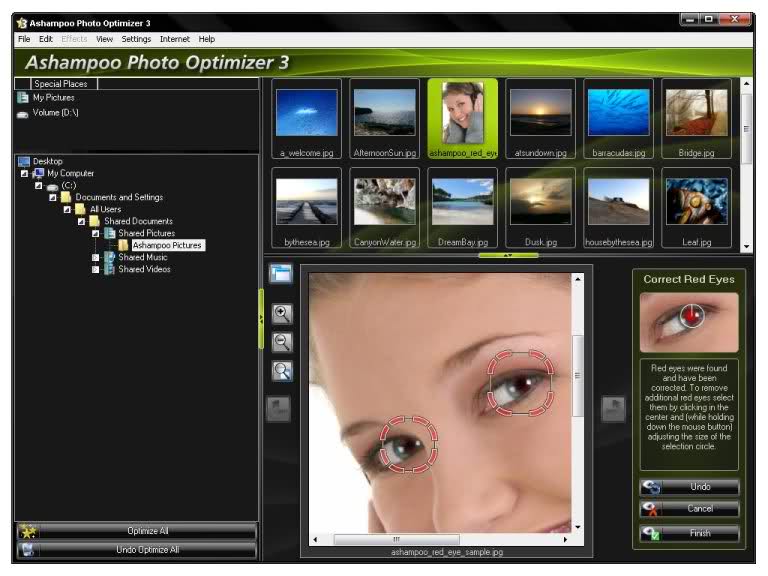Viewport: 768px width, 576px height.
Task: Click the thumbnail list scroll up arrow
Action: tap(746, 84)
